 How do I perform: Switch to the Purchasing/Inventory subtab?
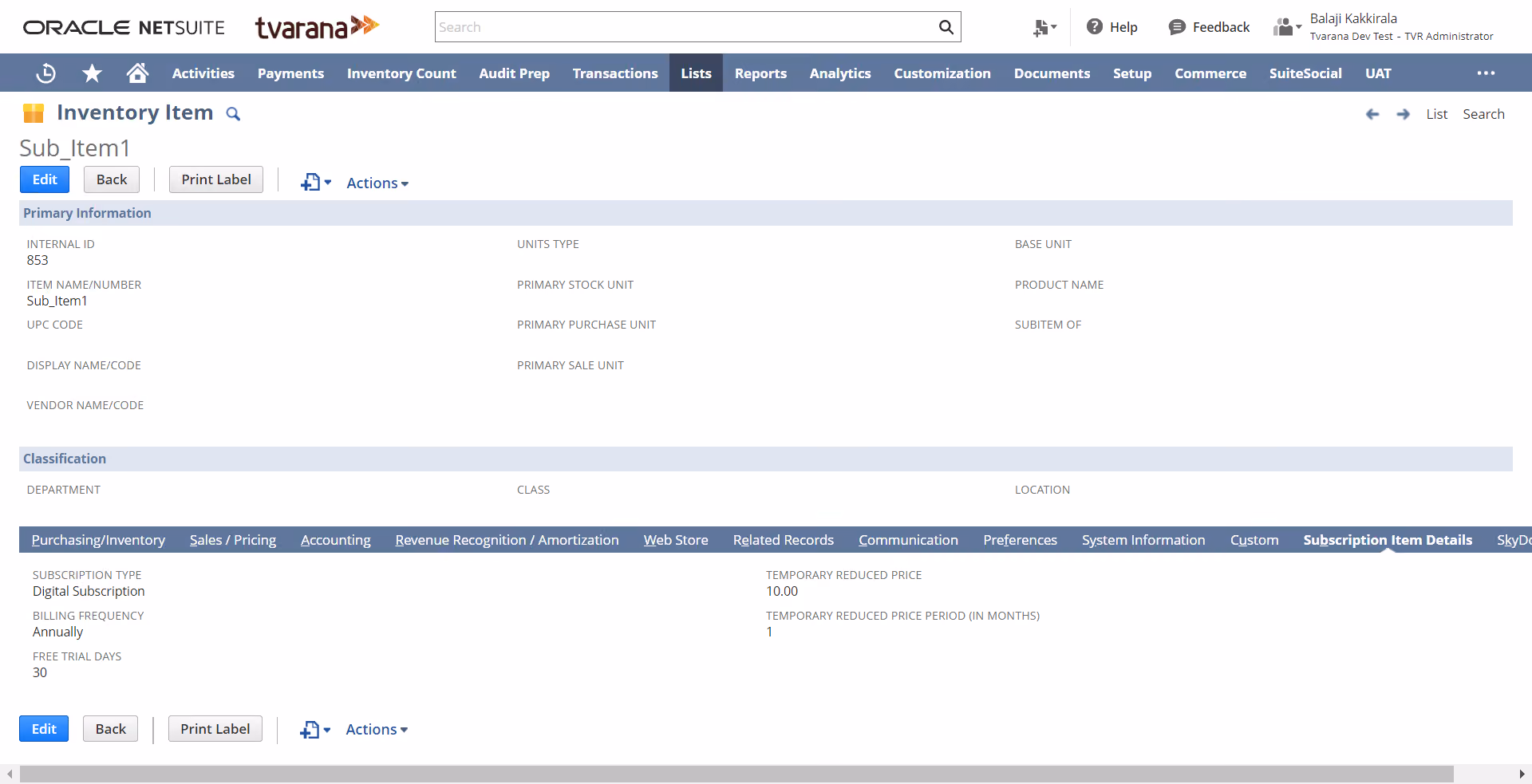pos(98,540)
